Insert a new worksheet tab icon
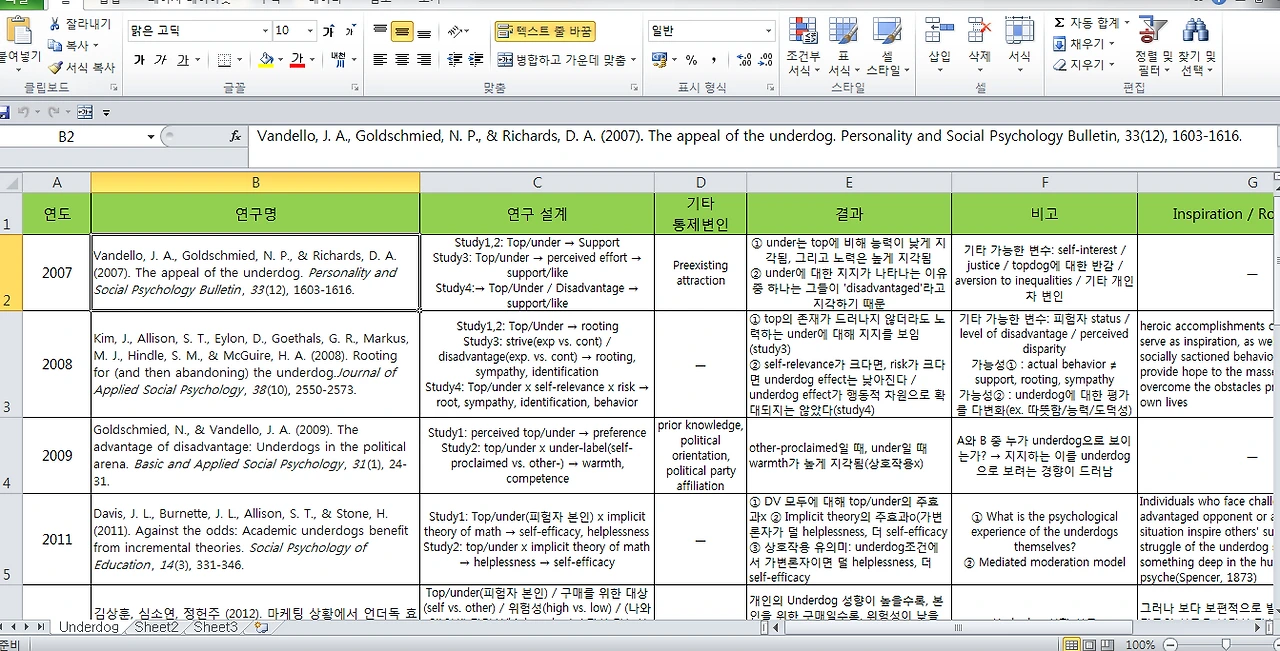This screenshot has height=651, width=1280. tap(262, 627)
